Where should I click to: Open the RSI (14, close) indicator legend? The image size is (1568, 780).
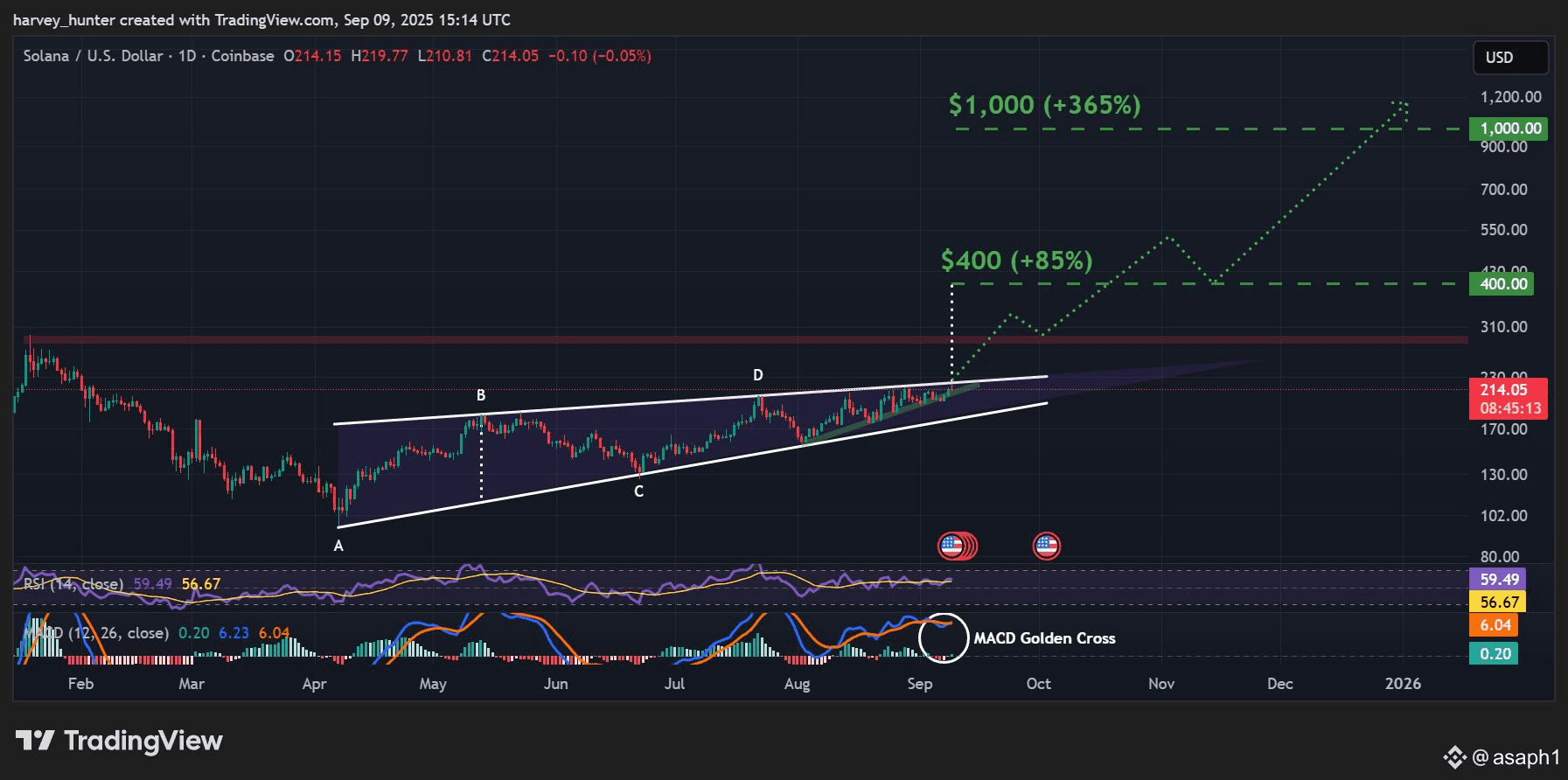(x=73, y=584)
